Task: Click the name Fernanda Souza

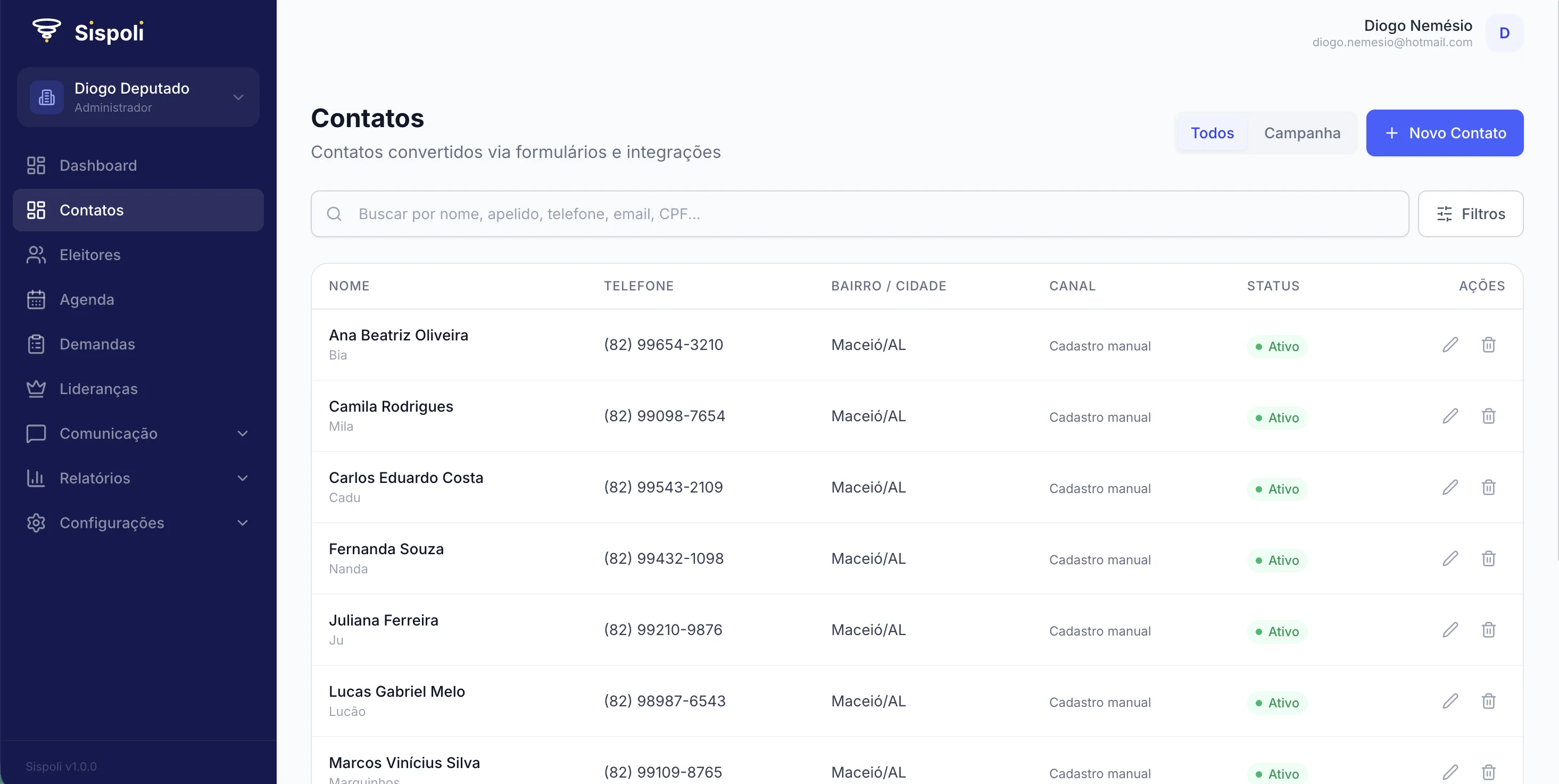Action: [386, 549]
